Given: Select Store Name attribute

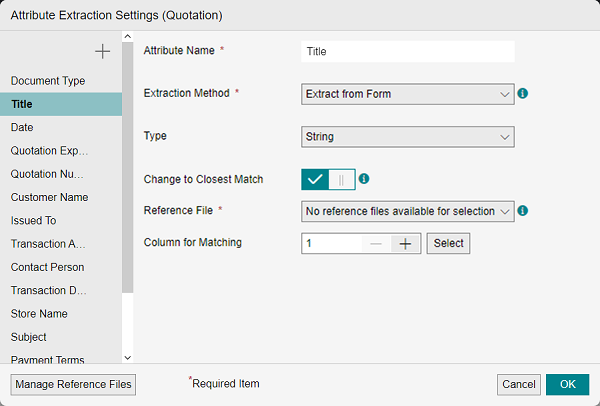Looking at the screenshot, I should click(x=38, y=314).
